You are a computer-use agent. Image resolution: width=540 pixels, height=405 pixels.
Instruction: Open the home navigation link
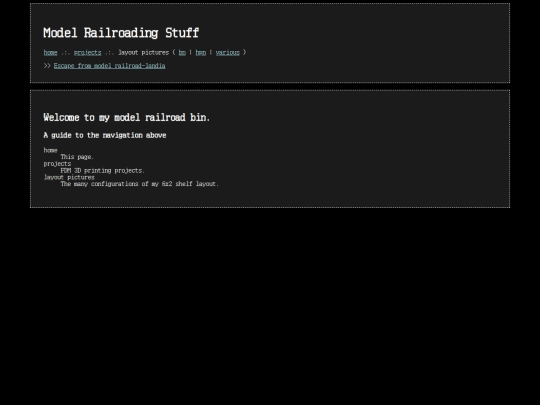click(x=50, y=52)
